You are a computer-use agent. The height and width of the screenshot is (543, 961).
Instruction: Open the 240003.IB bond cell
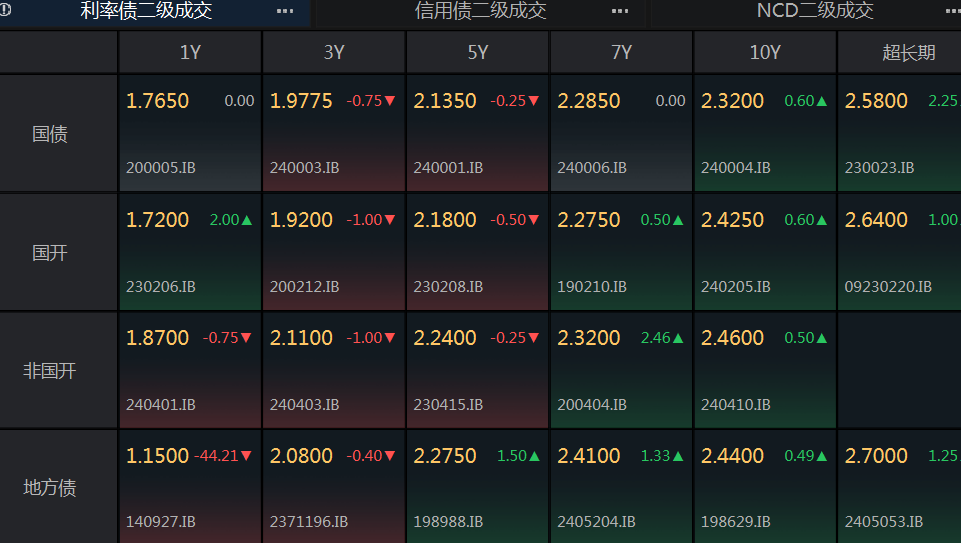[x=334, y=133]
